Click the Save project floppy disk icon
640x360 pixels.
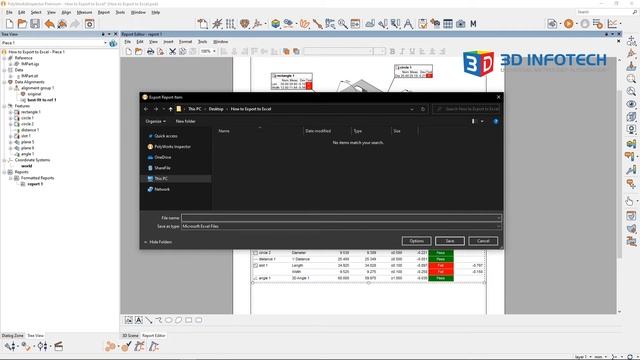pos(35,24)
